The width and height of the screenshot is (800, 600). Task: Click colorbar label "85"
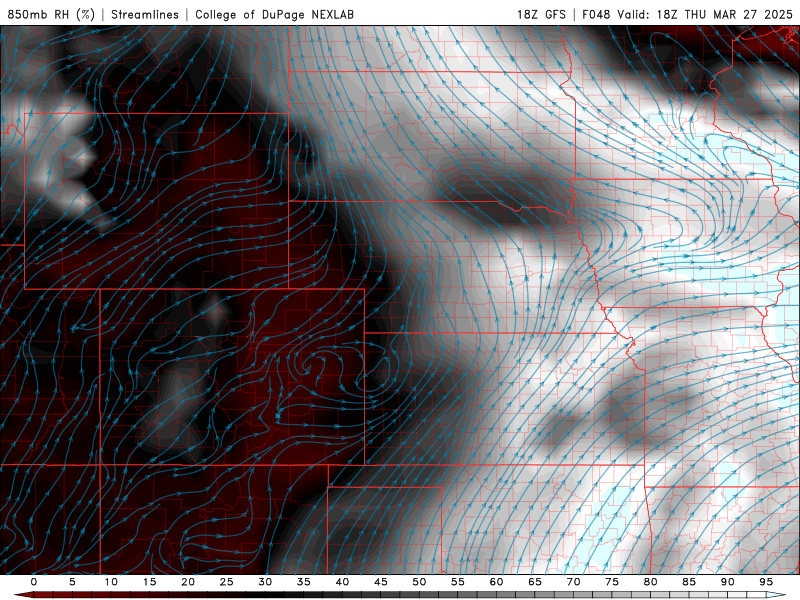(689, 582)
